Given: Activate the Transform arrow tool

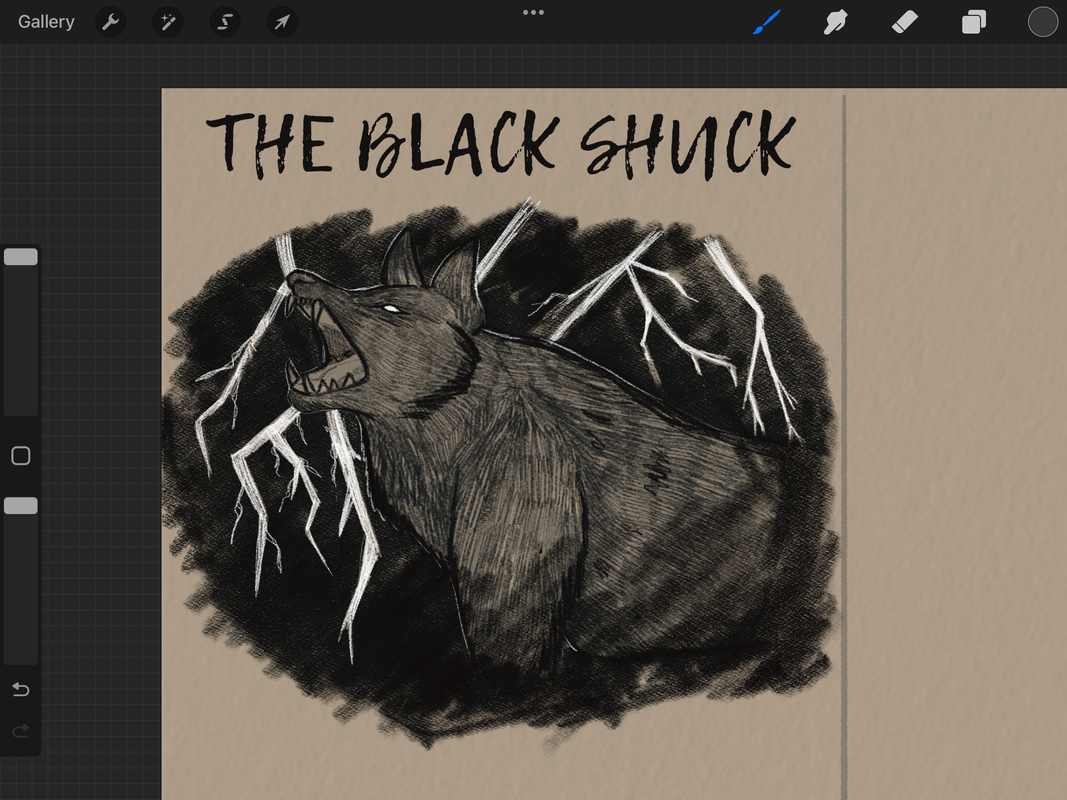Looking at the screenshot, I should [282, 22].
